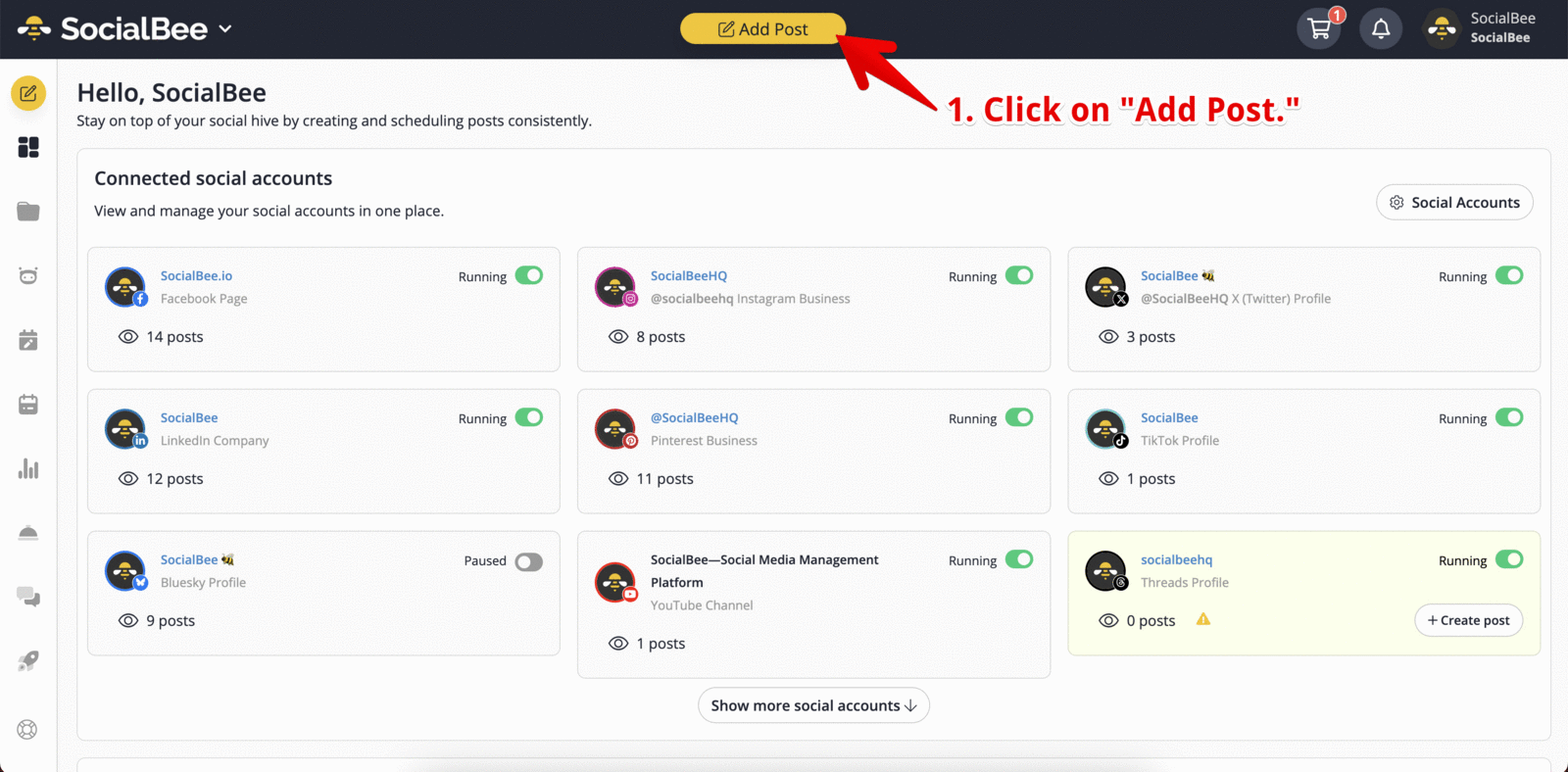Open the concierge bell icon in sidebar

pyautogui.click(x=28, y=533)
